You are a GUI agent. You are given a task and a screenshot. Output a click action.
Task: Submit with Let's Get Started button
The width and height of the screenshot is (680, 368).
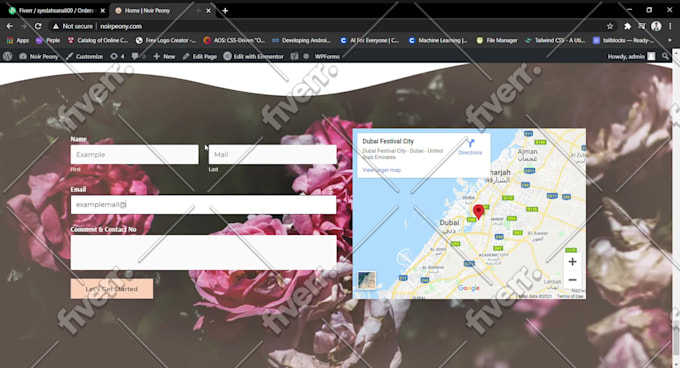[x=112, y=289]
